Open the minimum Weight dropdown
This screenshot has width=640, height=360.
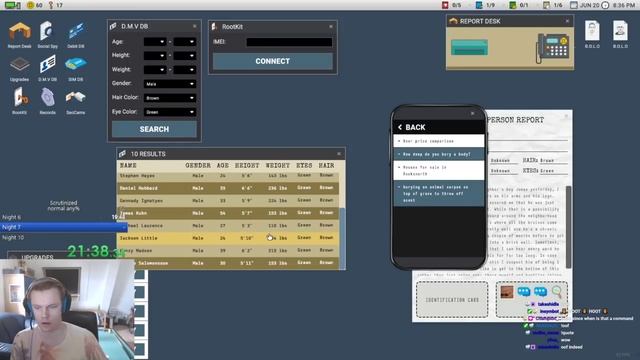pos(155,70)
